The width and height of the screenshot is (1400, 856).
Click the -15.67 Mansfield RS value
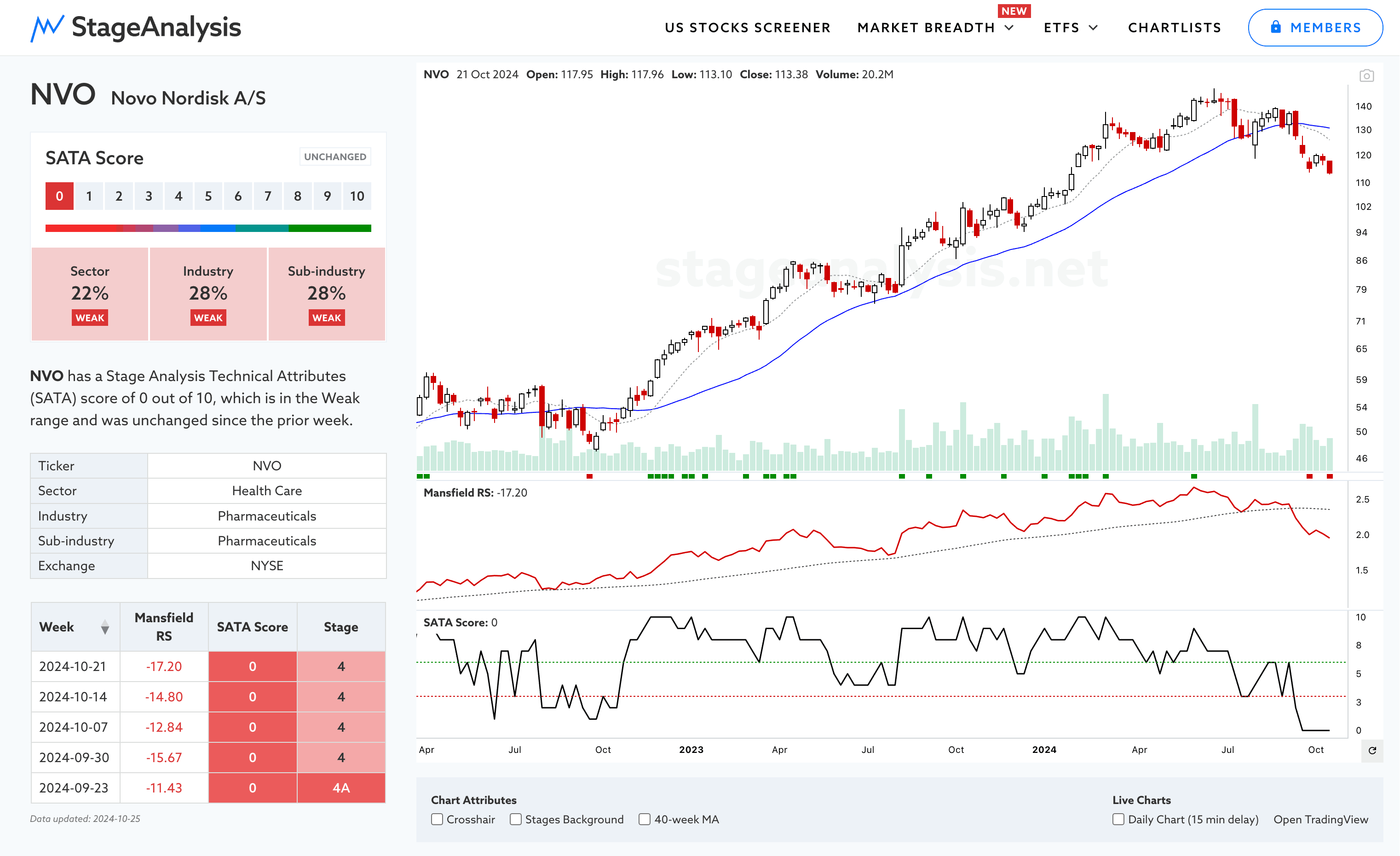tap(164, 758)
